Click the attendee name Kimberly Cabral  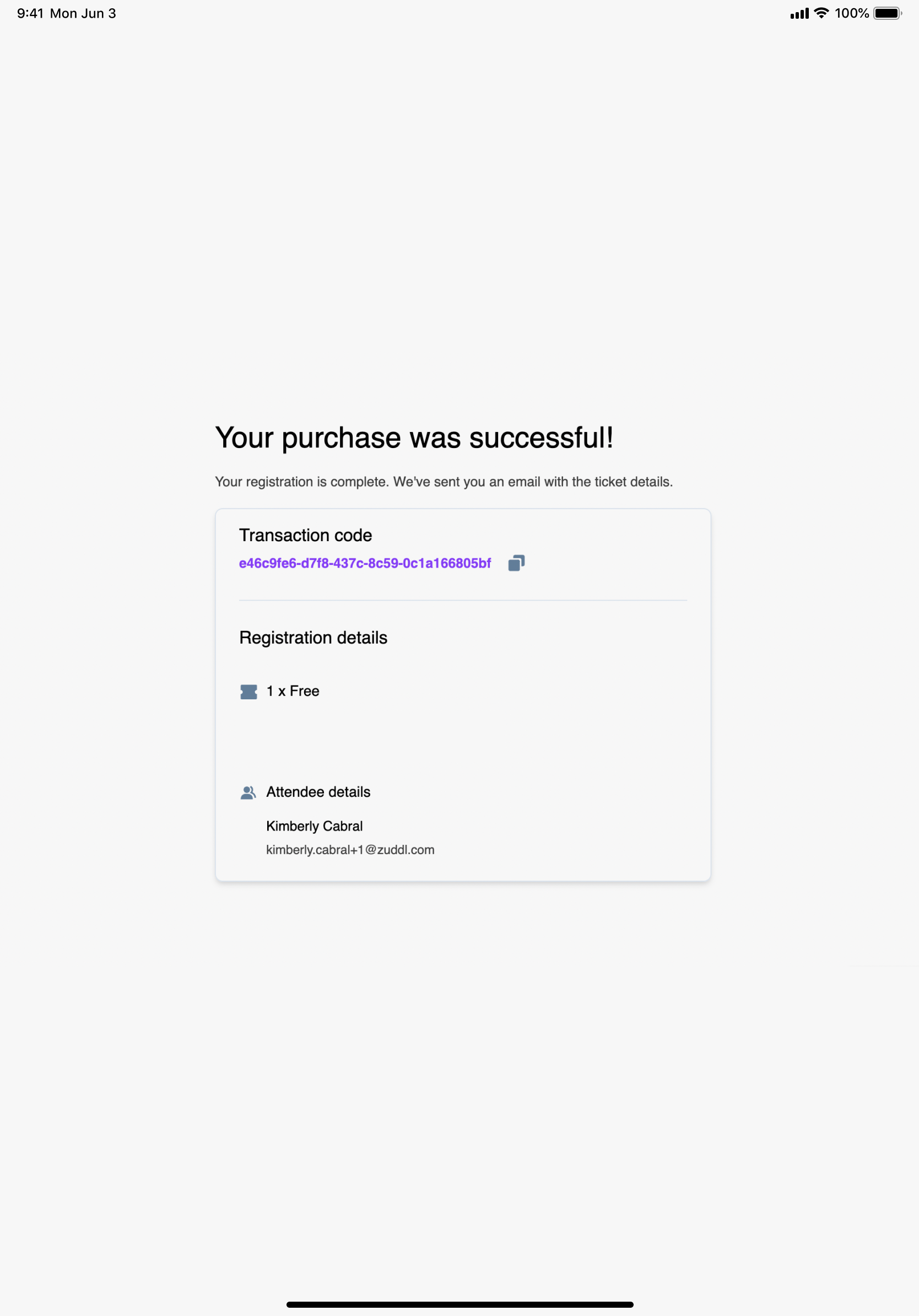click(x=314, y=826)
